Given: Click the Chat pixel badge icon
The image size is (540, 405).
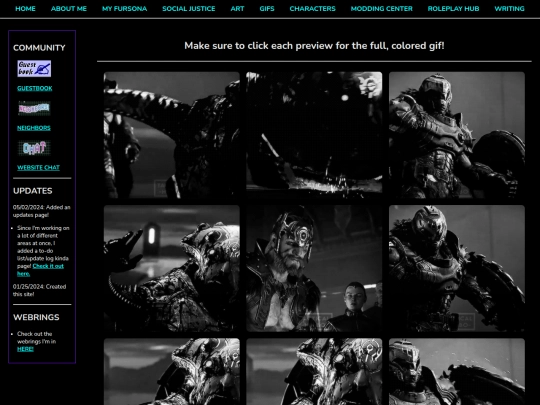Looking at the screenshot, I should 34,148.
